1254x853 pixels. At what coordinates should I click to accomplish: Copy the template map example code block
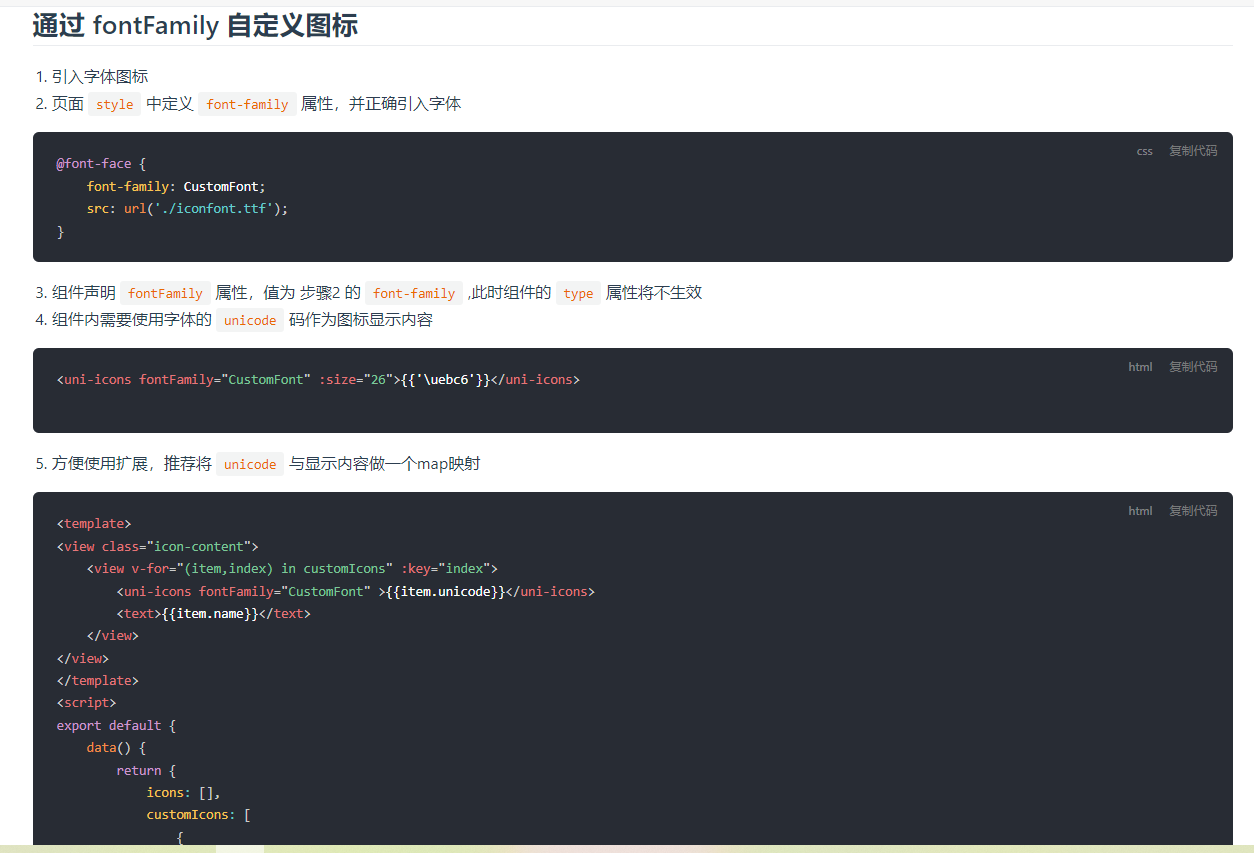click(1193, 511)
